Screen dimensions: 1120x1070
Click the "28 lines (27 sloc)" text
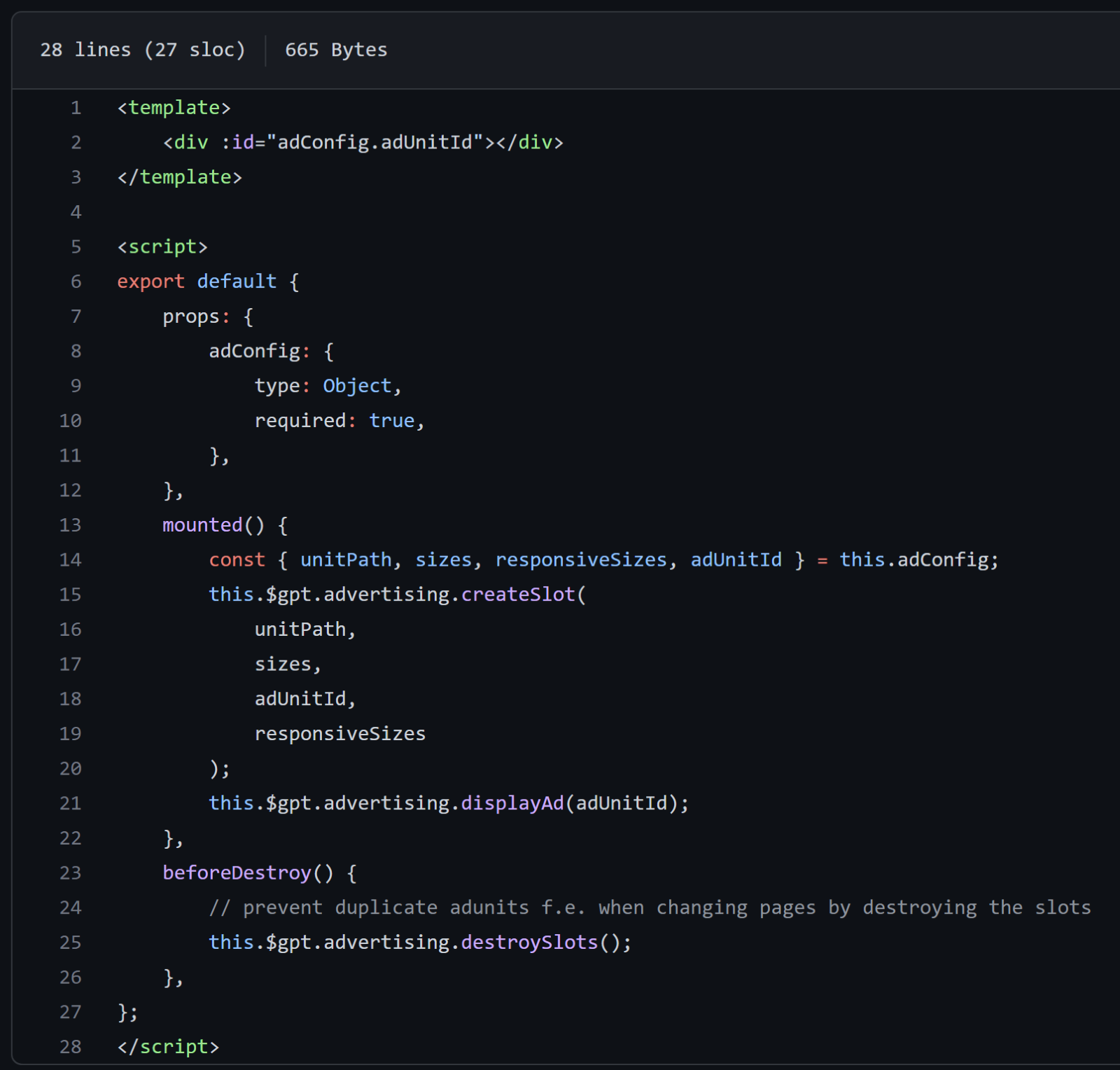143,50
